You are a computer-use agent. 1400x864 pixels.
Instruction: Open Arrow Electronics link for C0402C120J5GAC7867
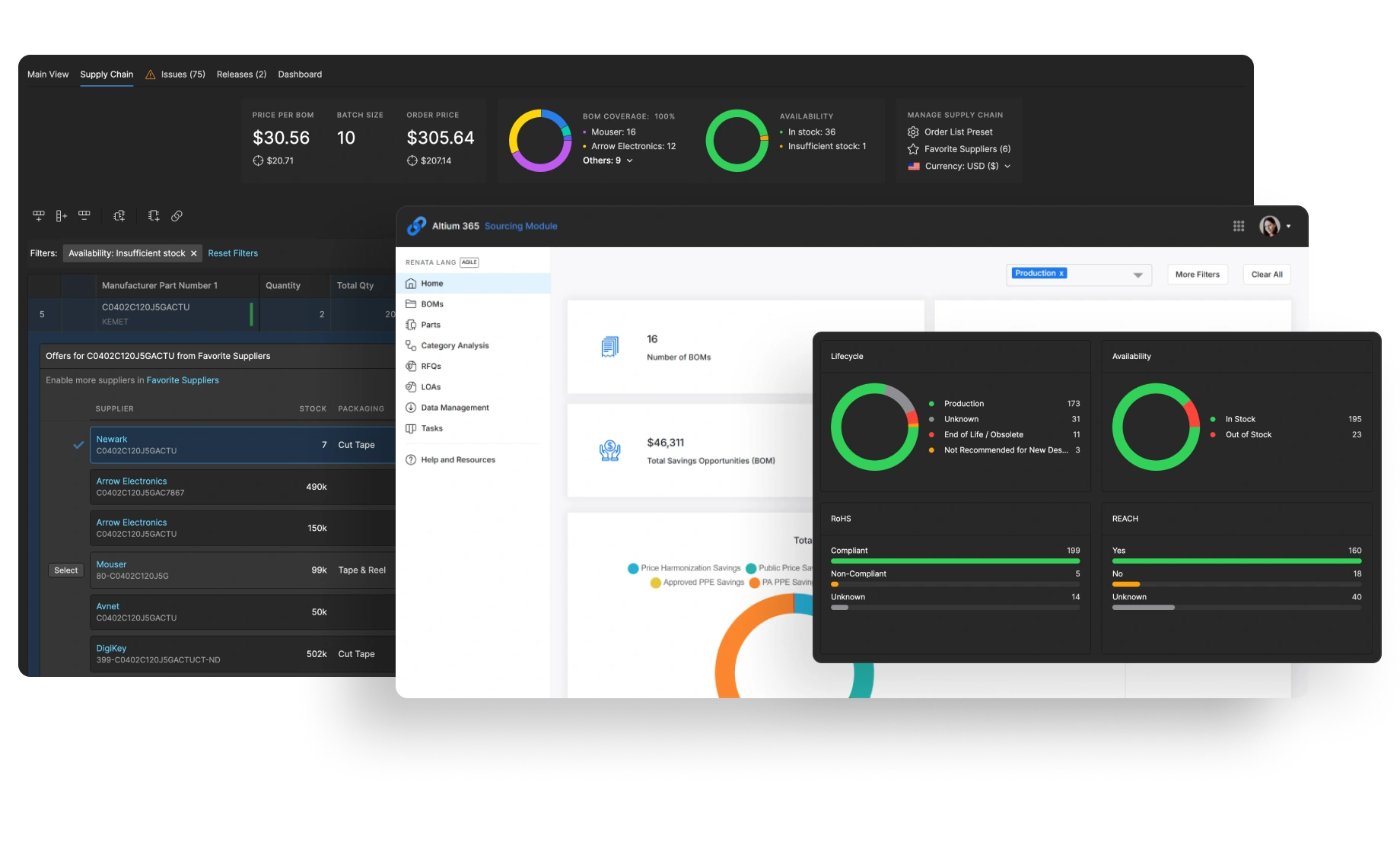pyautogui.click(x=132, y=481)
